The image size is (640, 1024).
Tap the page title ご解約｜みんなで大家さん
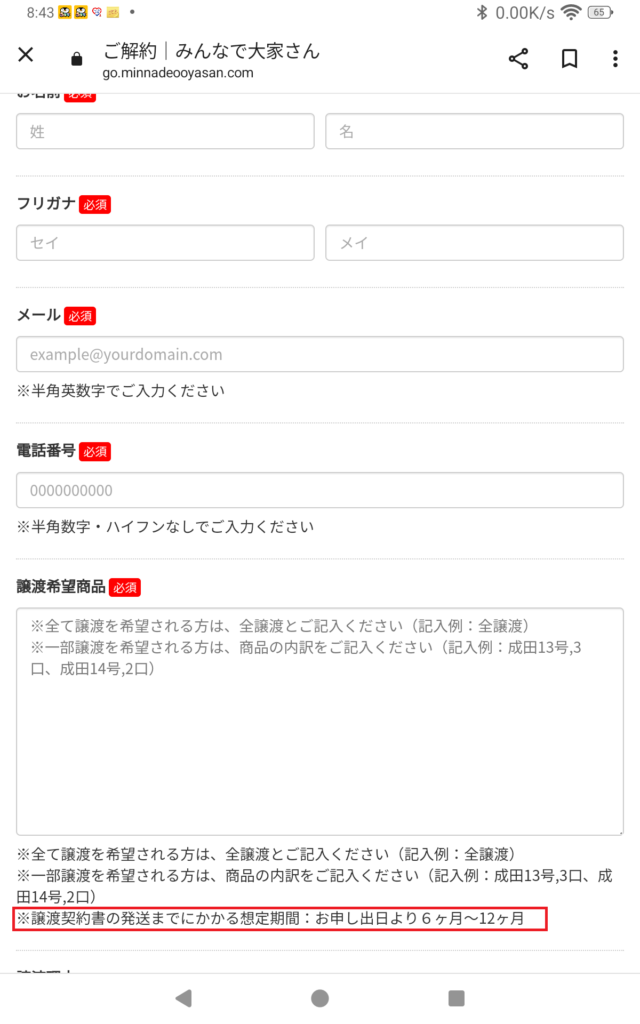click(x=211, y=50)
